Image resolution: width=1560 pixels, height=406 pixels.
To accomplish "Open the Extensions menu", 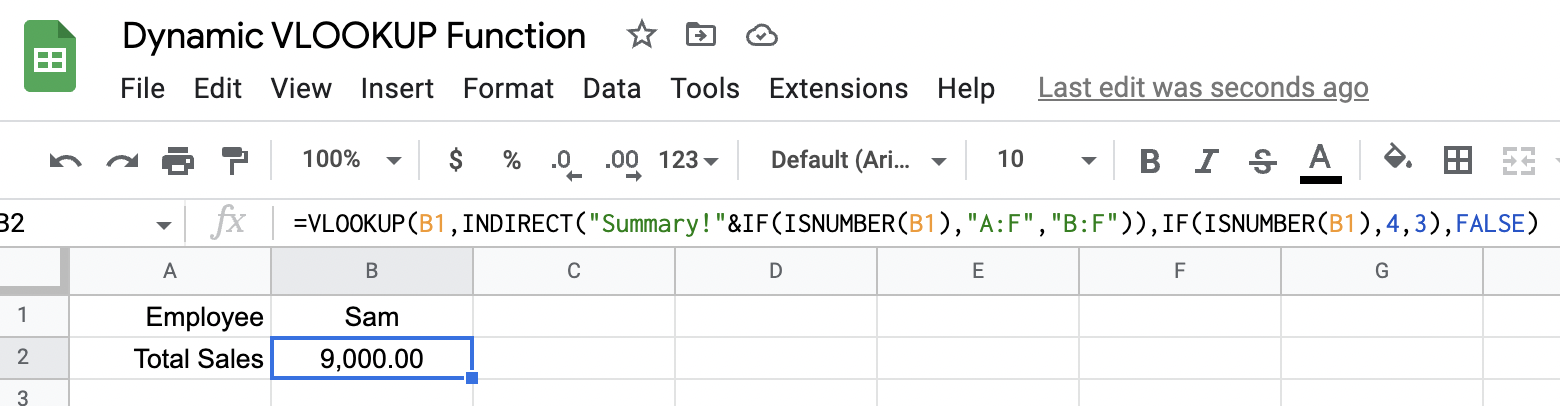I will [x=838, y=88].
